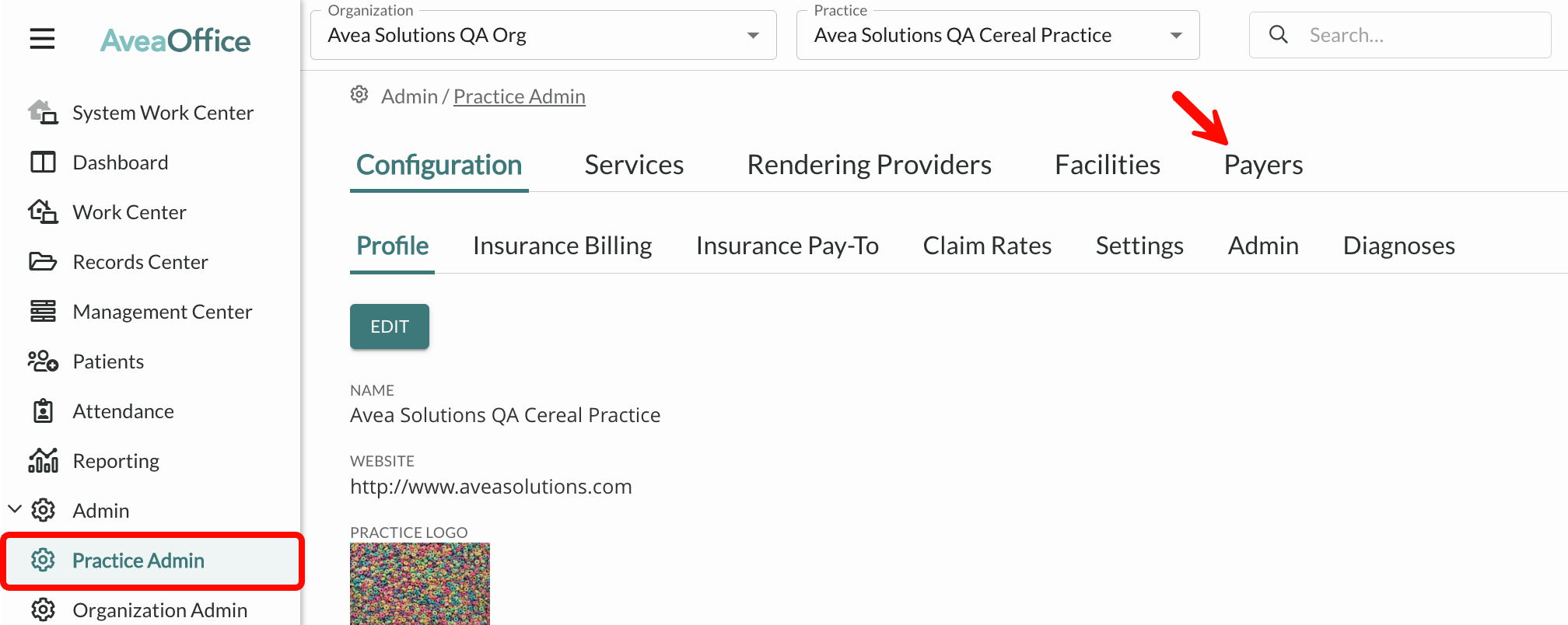
Task: Click the Dashboard panel icon
Action: pyautogui.click(x=43, y=162)
